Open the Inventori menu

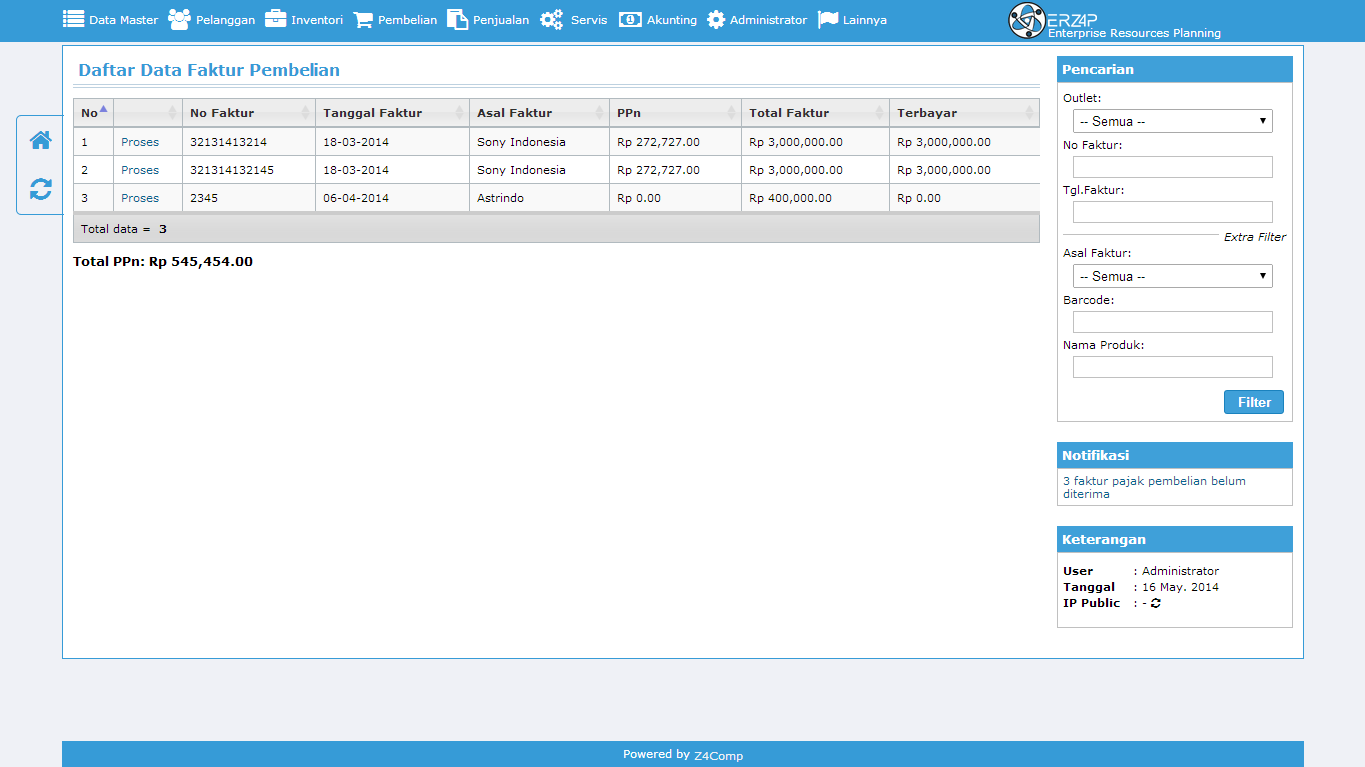tap(304, 20)
